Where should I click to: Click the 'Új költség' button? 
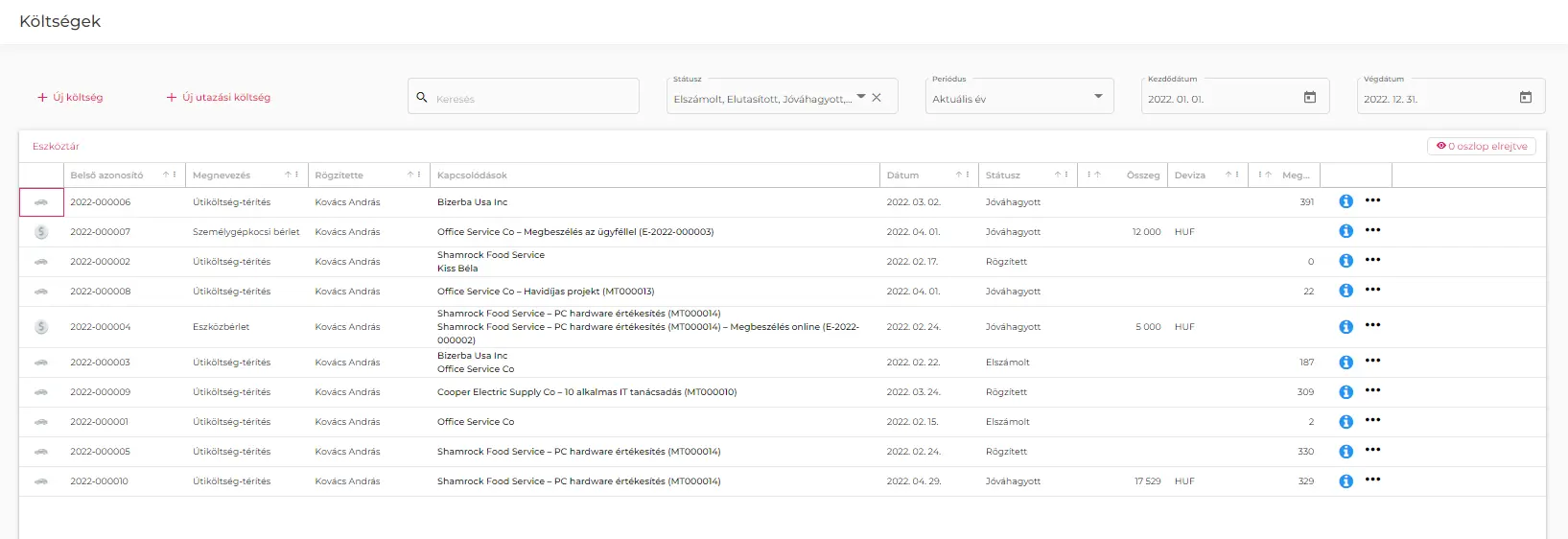coord(70,98)
